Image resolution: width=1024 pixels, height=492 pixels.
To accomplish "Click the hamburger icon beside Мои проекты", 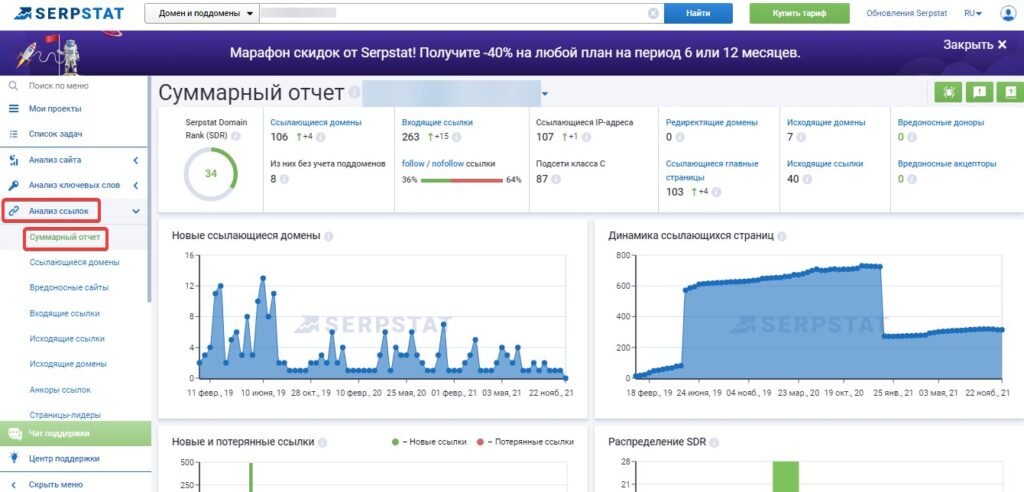I will point(13,108).
